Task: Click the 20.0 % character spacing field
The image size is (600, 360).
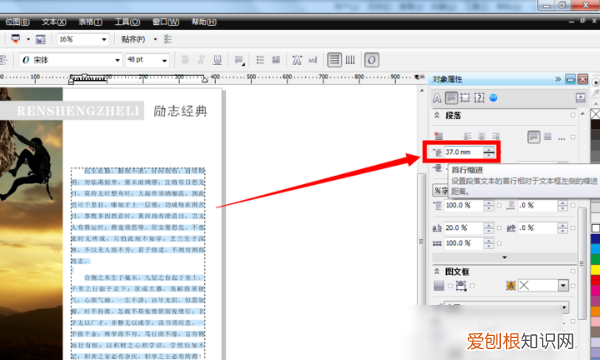Action: [463, 228]
